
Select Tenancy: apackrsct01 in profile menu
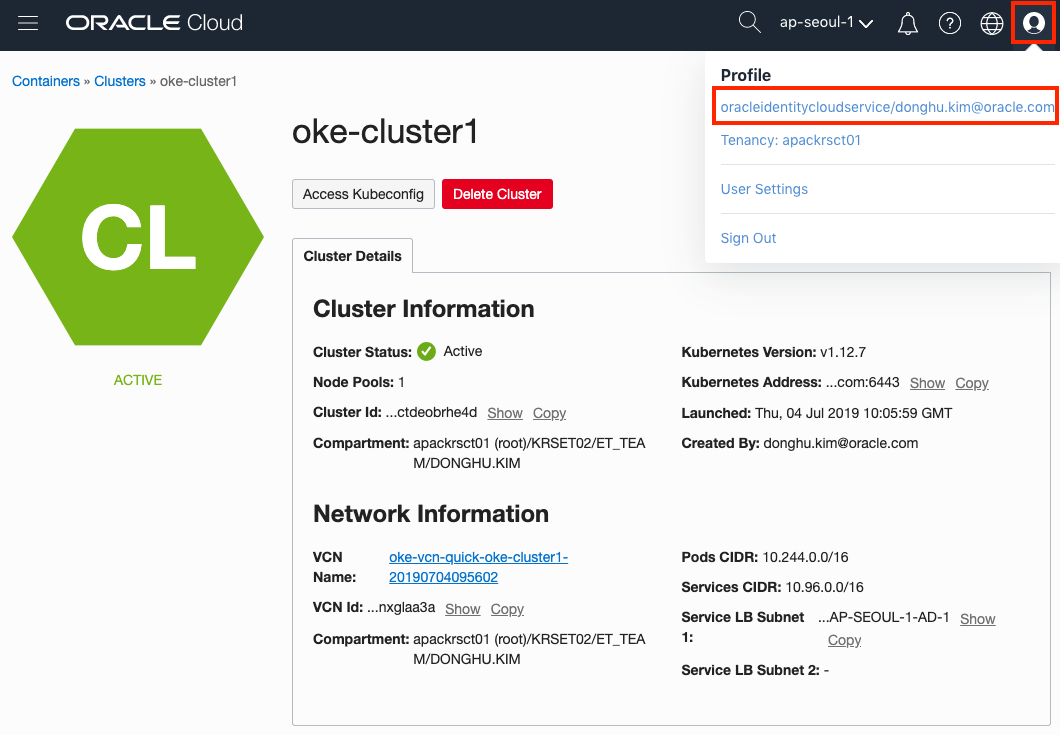790,140
